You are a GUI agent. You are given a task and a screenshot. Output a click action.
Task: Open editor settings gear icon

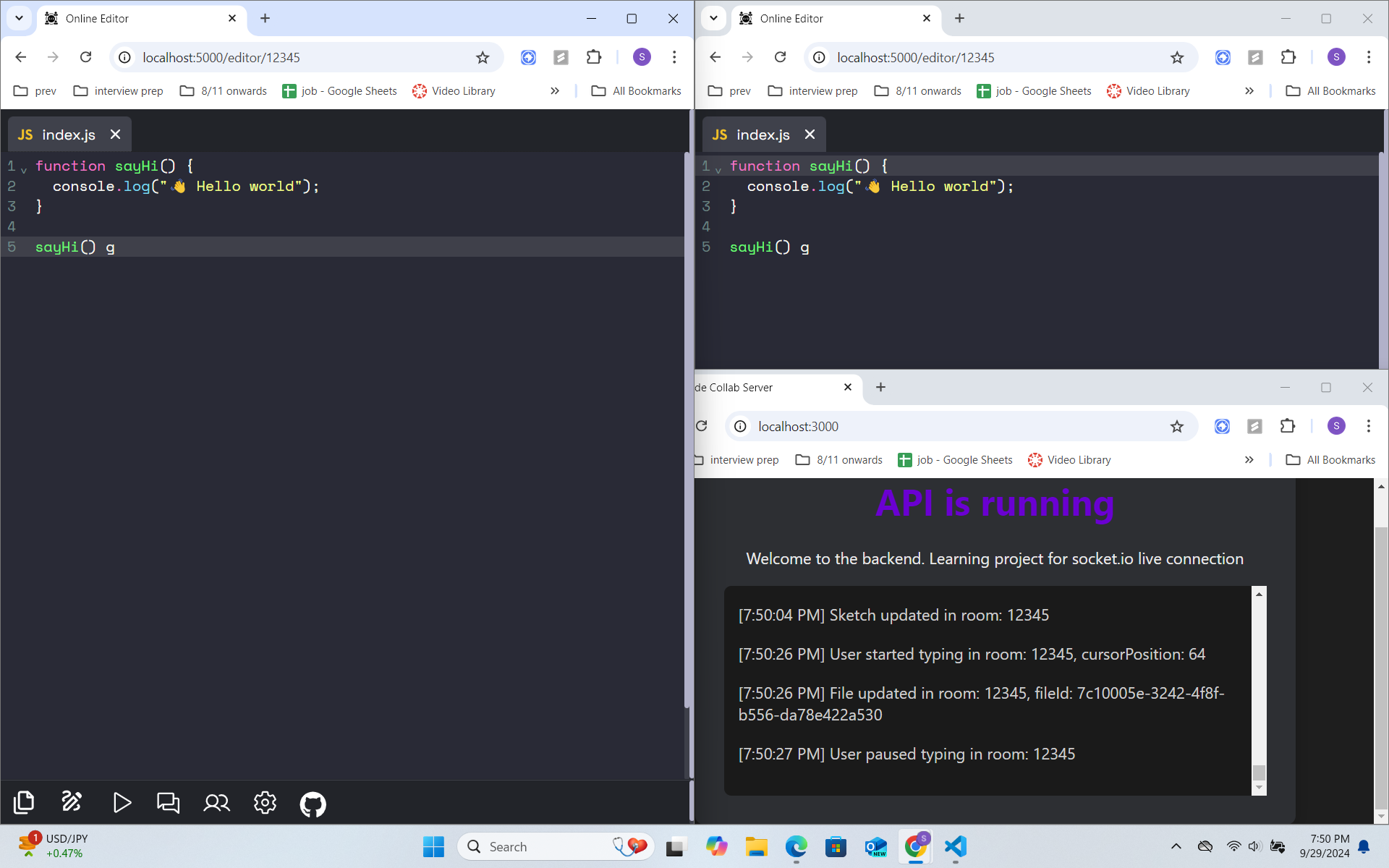(x=265, y=803)
